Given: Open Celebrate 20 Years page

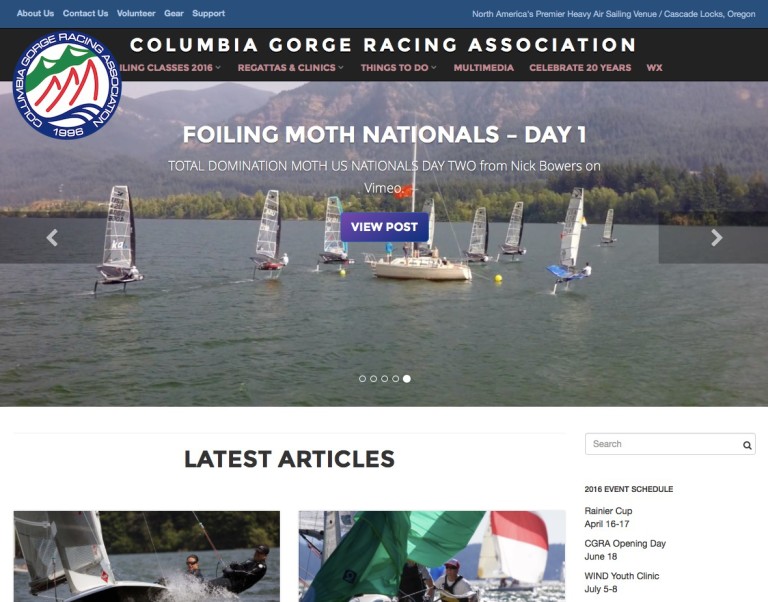Looking at the screenshot, I should coord(580,68).
